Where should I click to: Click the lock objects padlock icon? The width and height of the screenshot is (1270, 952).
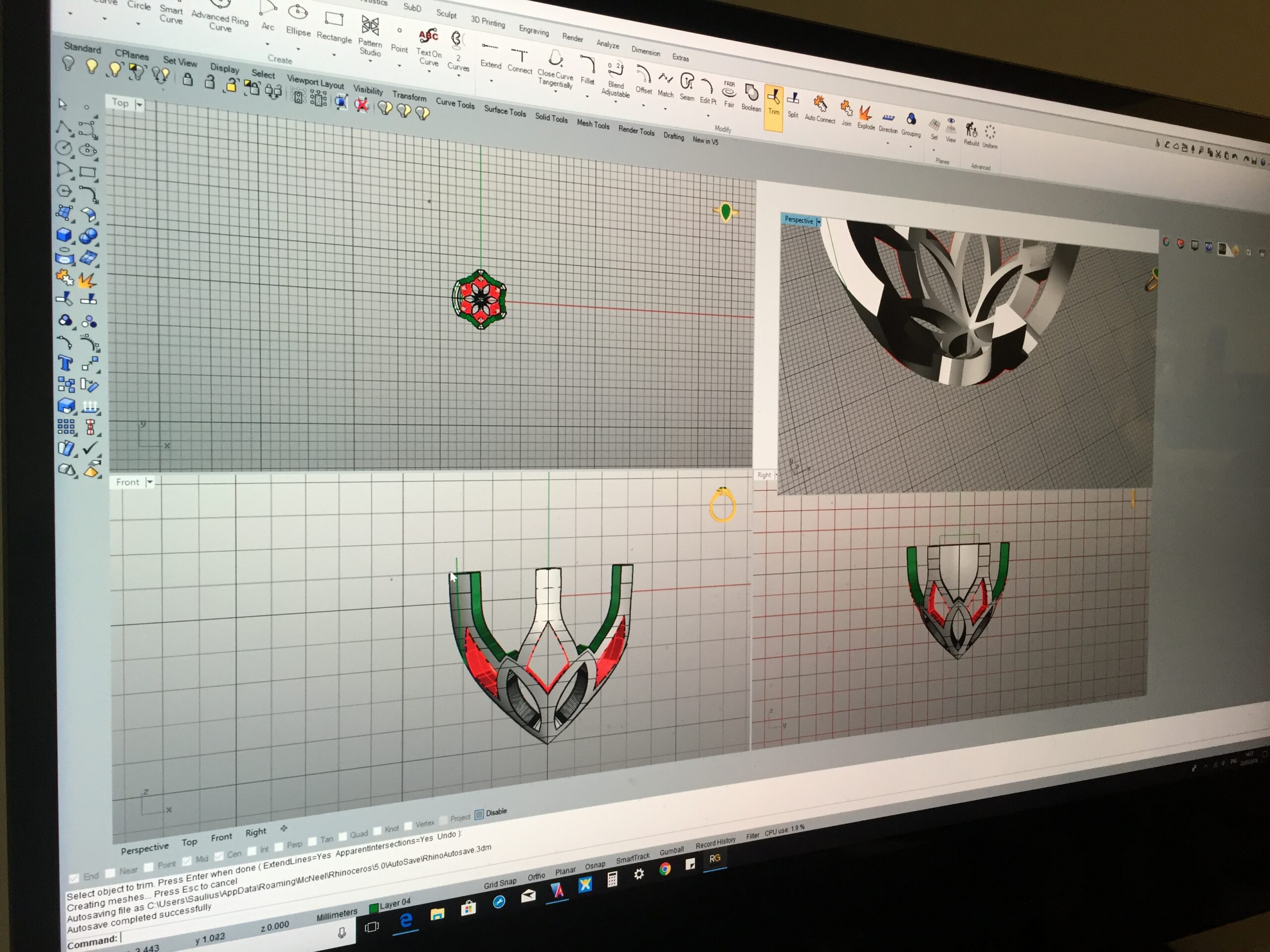pyautogui.click(x=188, y=79)
